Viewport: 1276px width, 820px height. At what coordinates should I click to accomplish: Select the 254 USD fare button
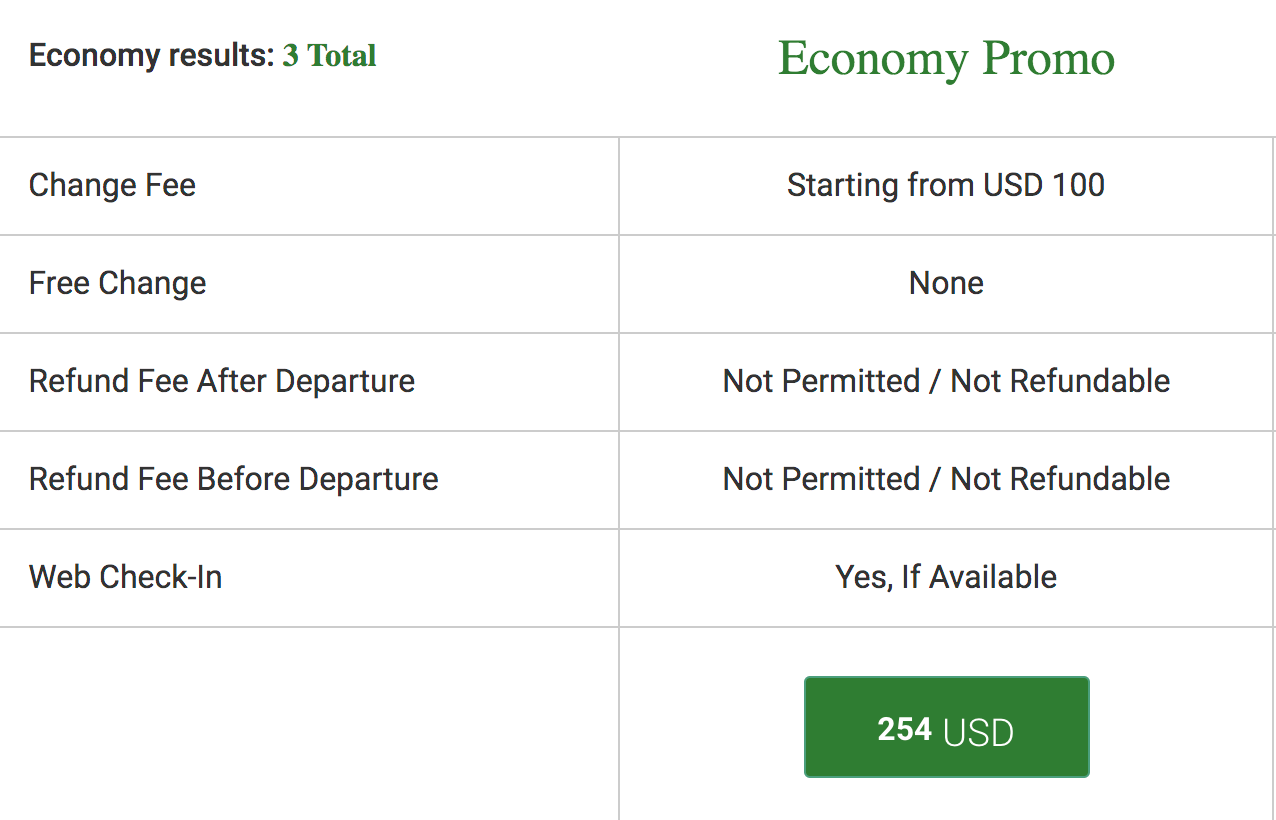tap(946, 728)
